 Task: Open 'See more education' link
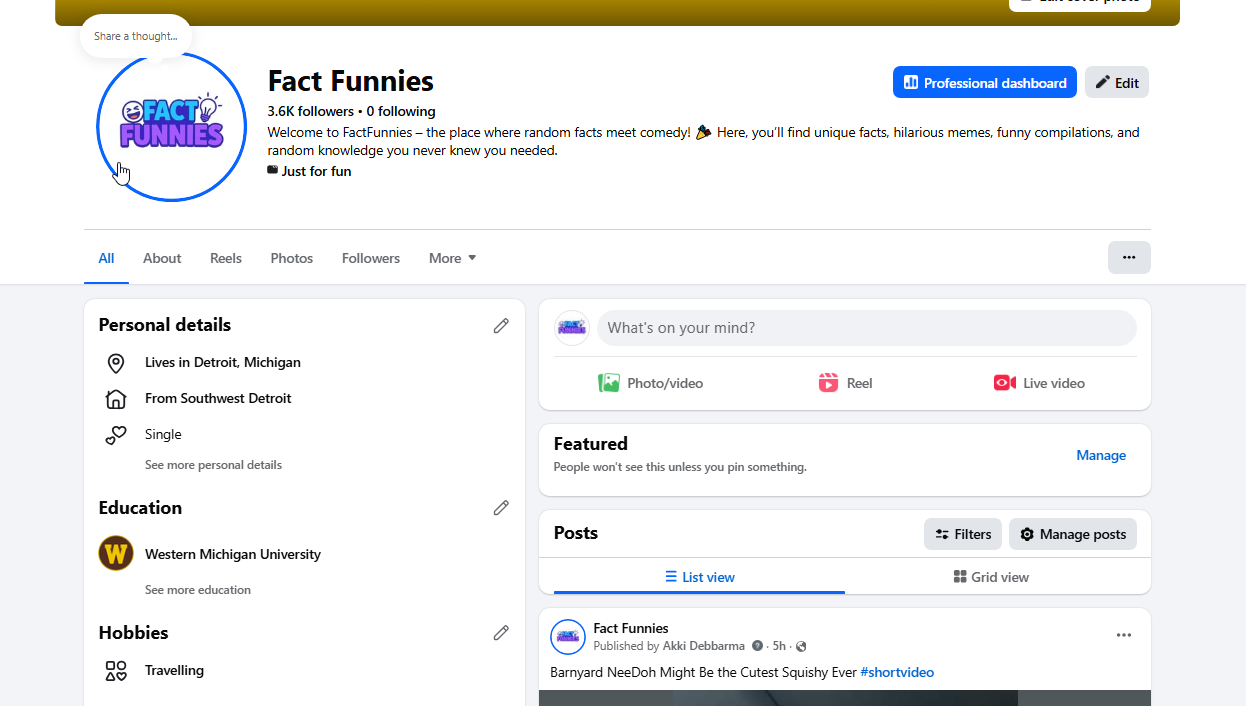198,590
